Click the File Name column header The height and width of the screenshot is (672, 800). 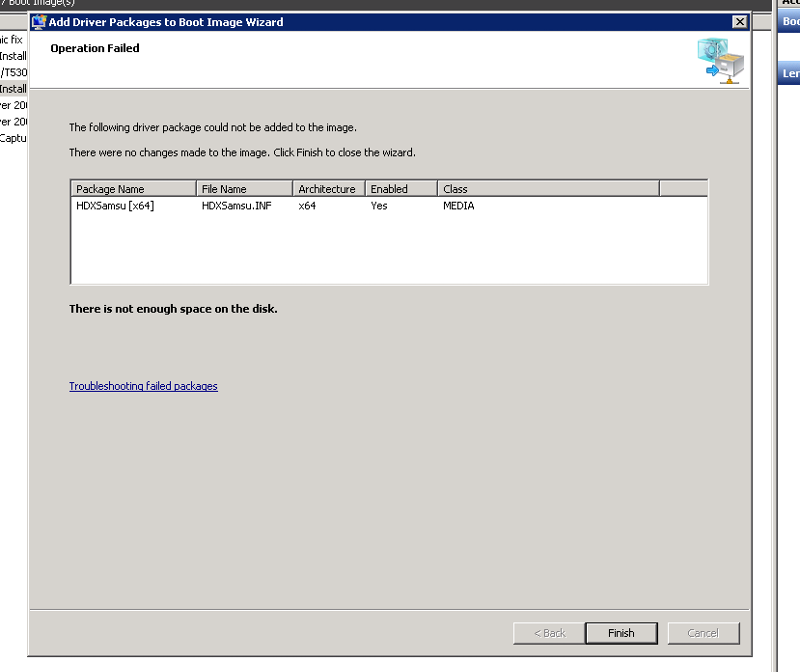tap(244, 189)
